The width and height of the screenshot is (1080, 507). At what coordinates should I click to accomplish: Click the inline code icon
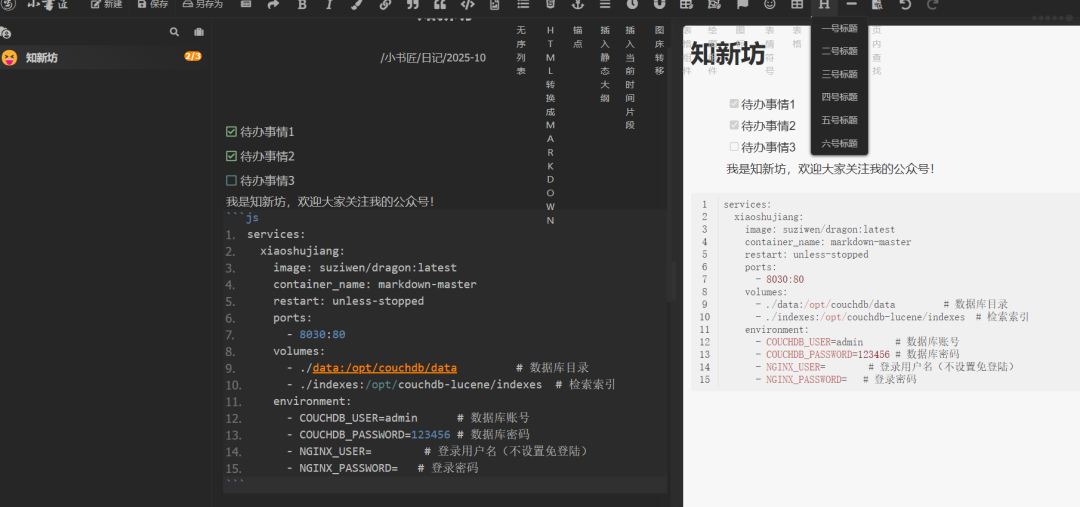[x=467, y=5]
